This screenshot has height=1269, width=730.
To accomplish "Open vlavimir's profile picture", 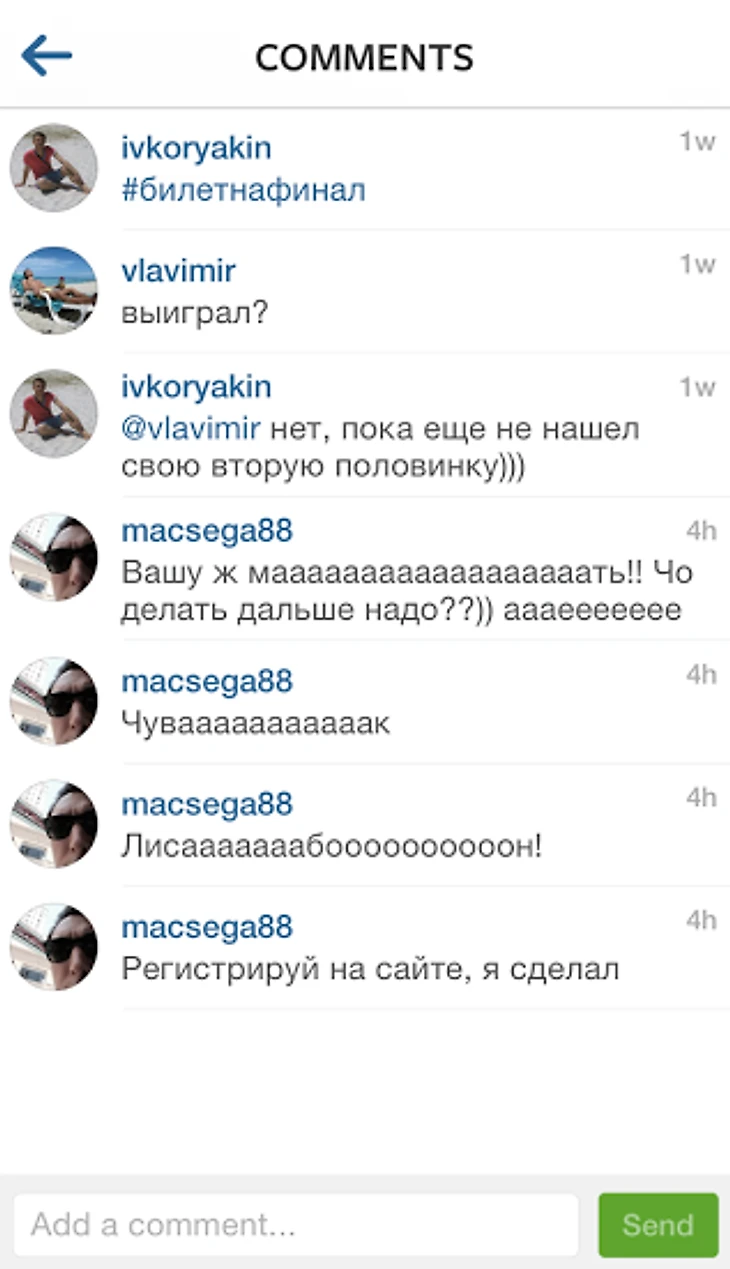I will [54, 291].
